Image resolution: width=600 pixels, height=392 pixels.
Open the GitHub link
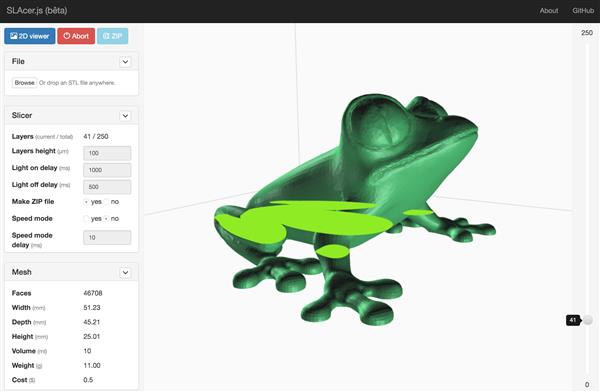point(583,11)
